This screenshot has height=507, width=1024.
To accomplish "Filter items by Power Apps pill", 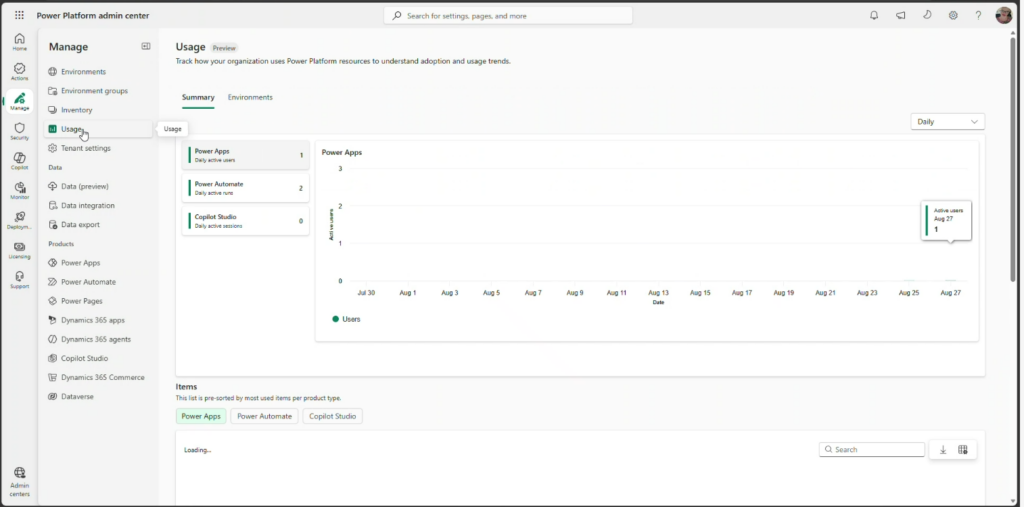I will coord(201,416).
